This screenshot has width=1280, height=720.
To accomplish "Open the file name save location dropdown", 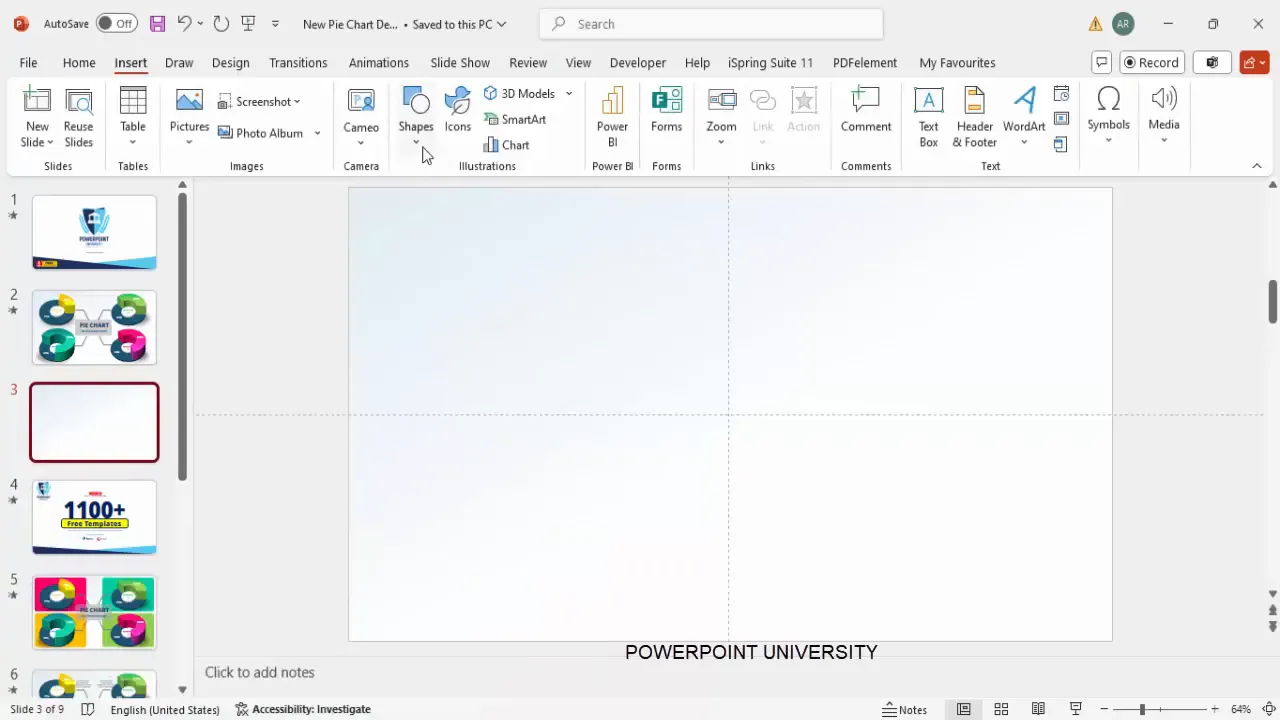I will 501,24.
